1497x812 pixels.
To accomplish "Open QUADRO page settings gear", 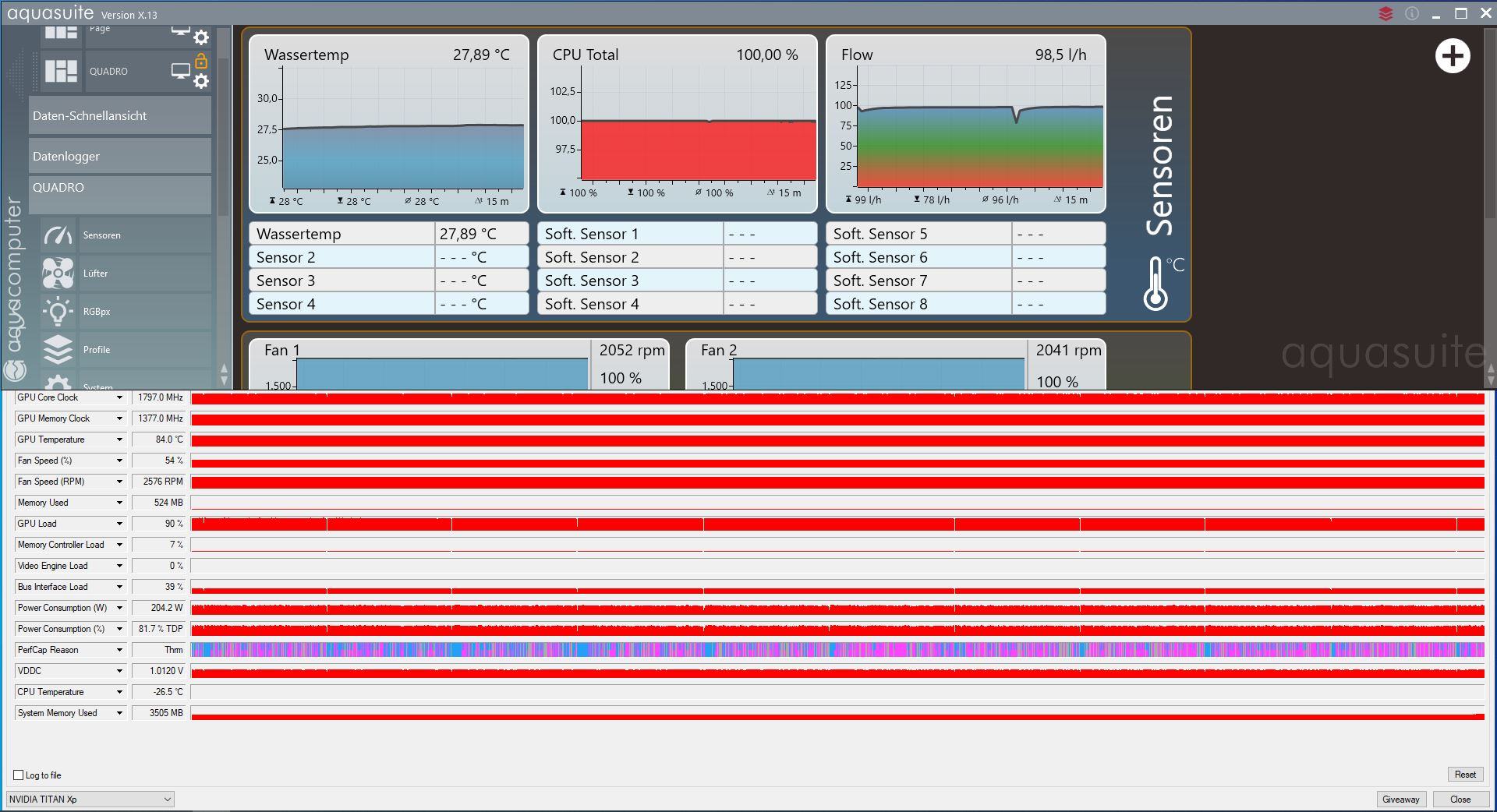I will [x=201, y=81].
